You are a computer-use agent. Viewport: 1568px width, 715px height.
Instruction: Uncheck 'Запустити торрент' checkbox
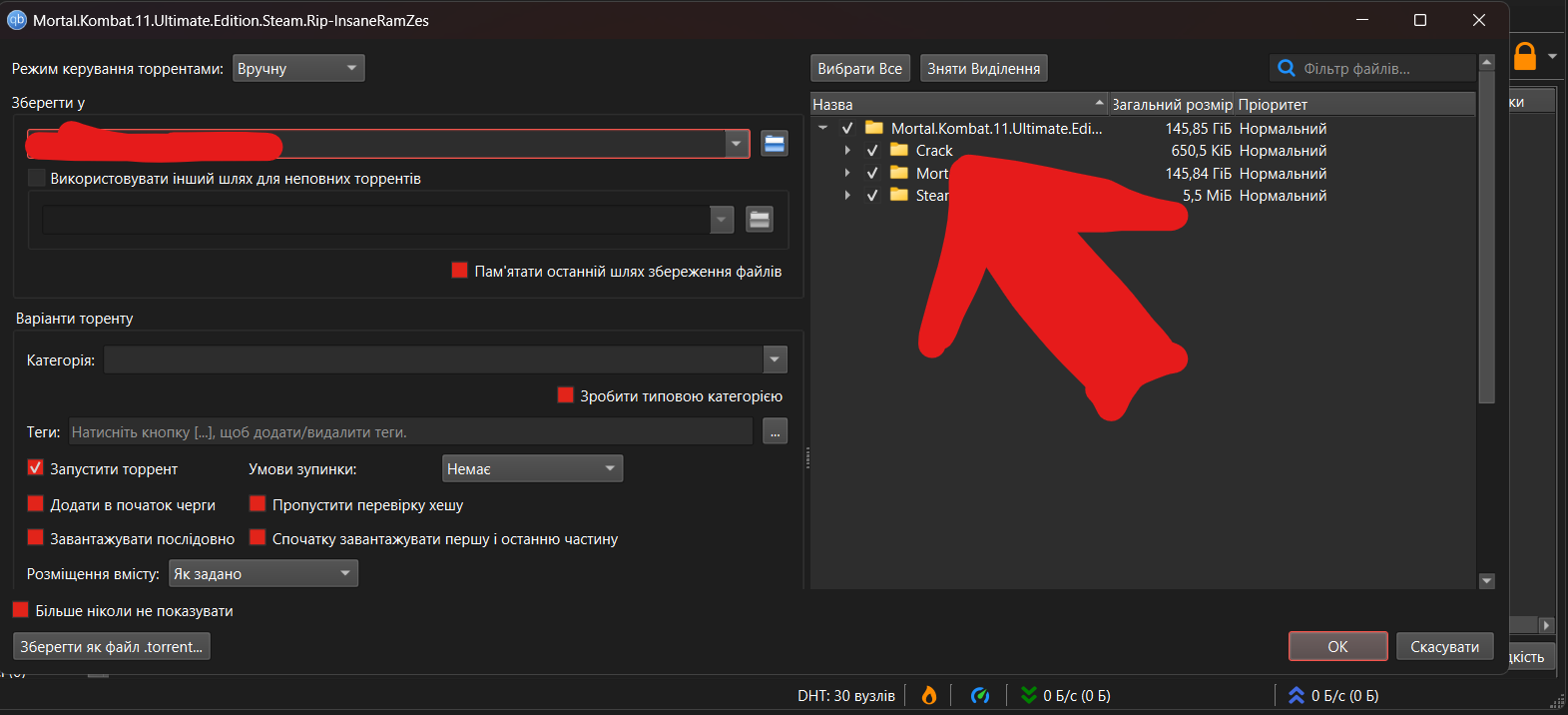36,468
